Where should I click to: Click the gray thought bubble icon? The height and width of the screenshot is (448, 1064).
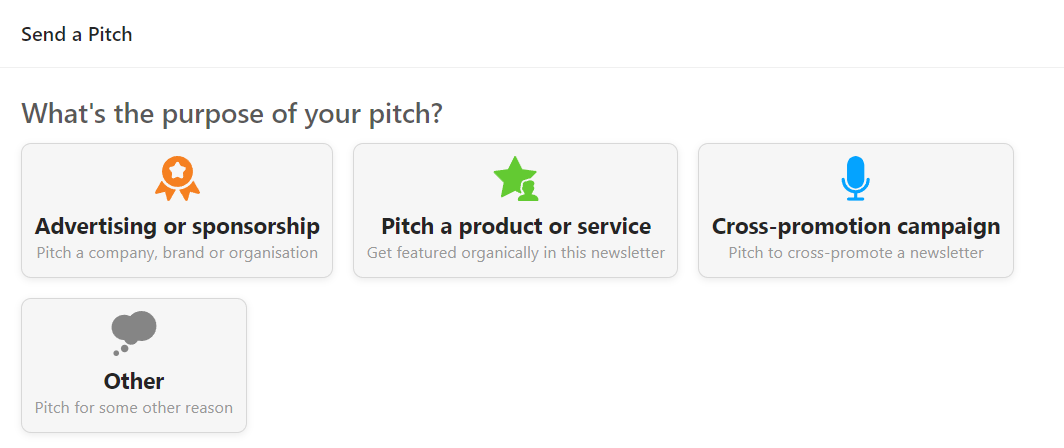point(134,331)
